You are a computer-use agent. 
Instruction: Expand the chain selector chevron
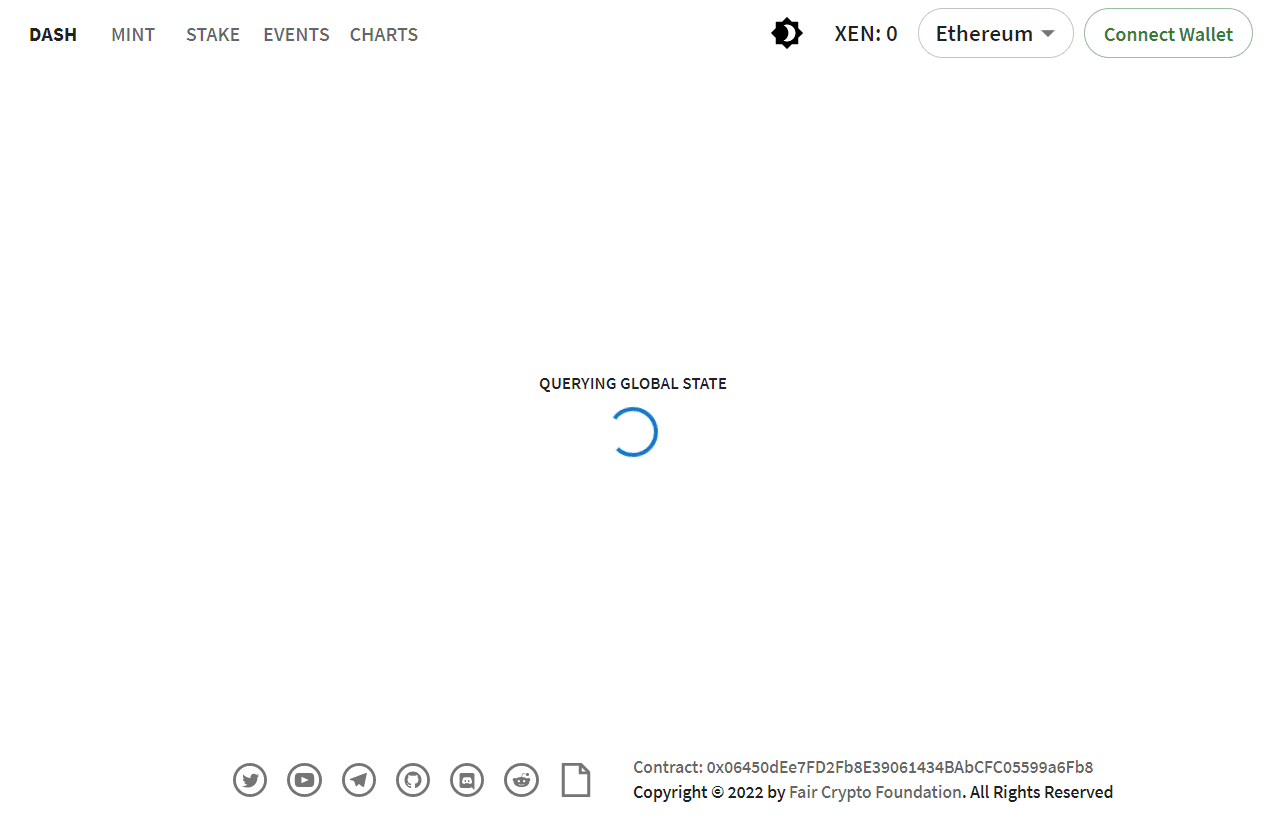(x=1047, y=33)
